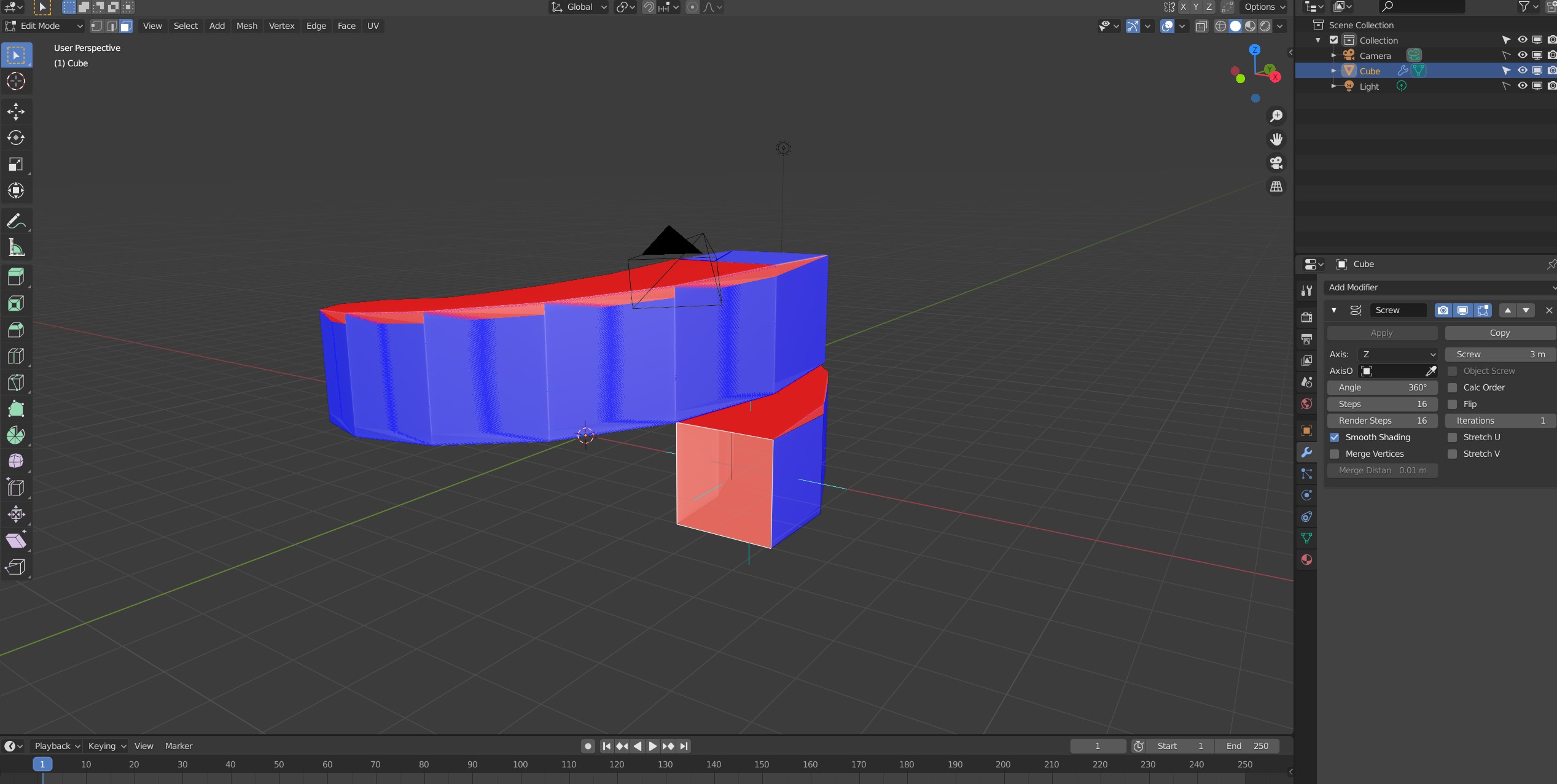Select the Knife tool
The image size is (1557, 784).
coord(16,382)
